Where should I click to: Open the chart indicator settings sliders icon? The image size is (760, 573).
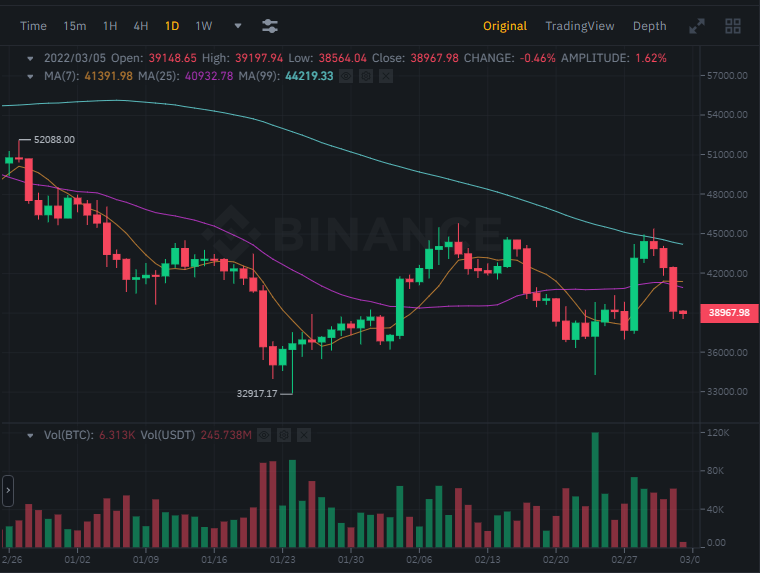(270, 26)
